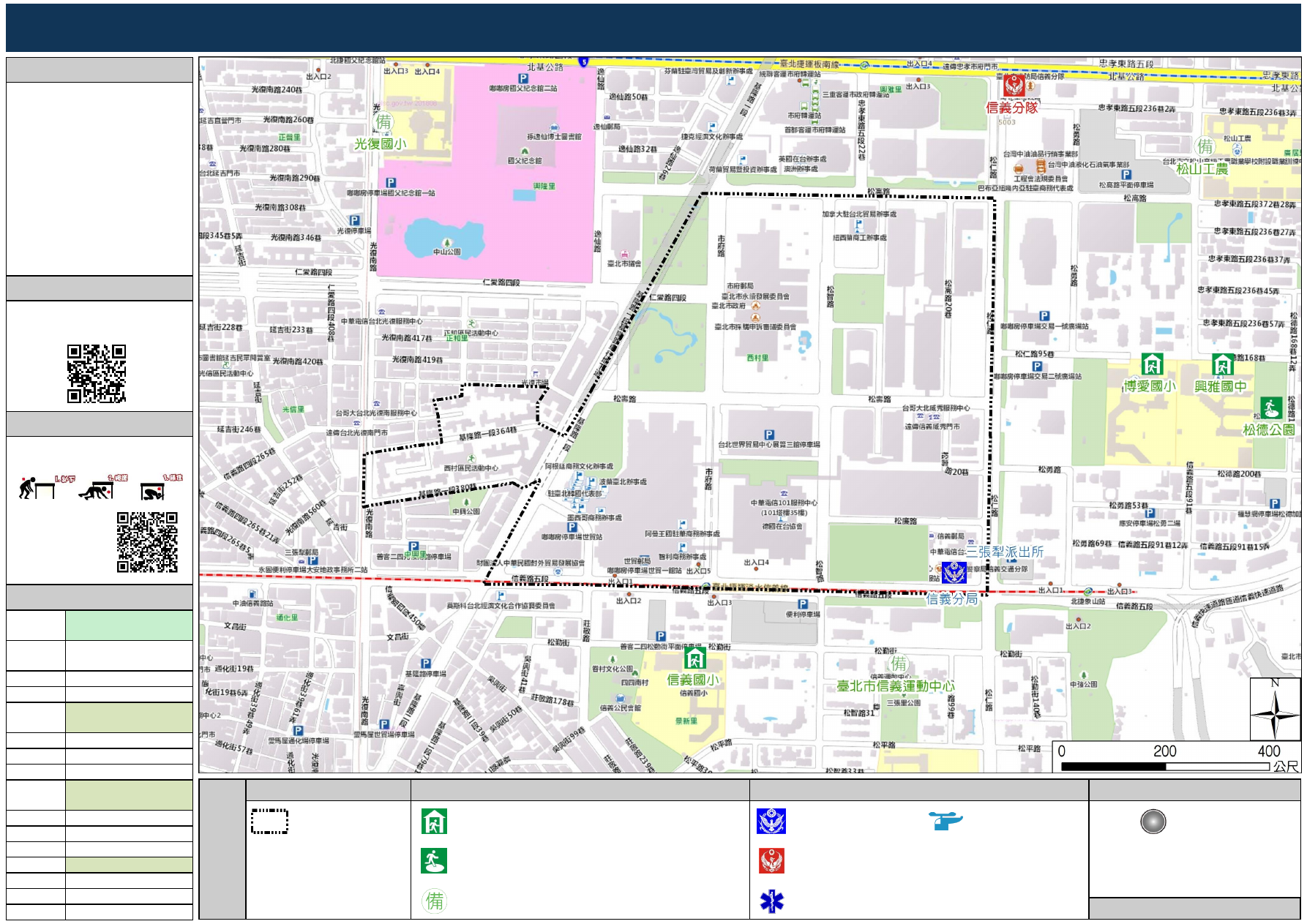
Task: Click the 松德公園 label
Action: pyautogui.click(x=1269, y=429)
